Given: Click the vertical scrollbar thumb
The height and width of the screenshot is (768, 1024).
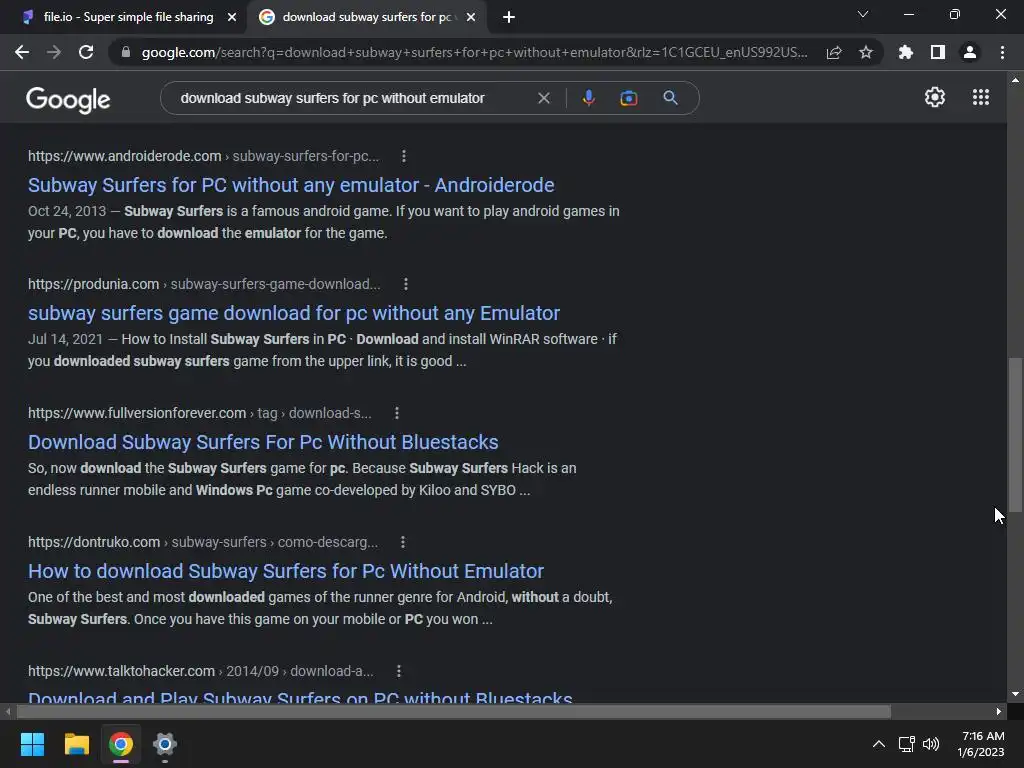Looking at the screenshot, I should pyautogui.click(x=1015, y=434).
